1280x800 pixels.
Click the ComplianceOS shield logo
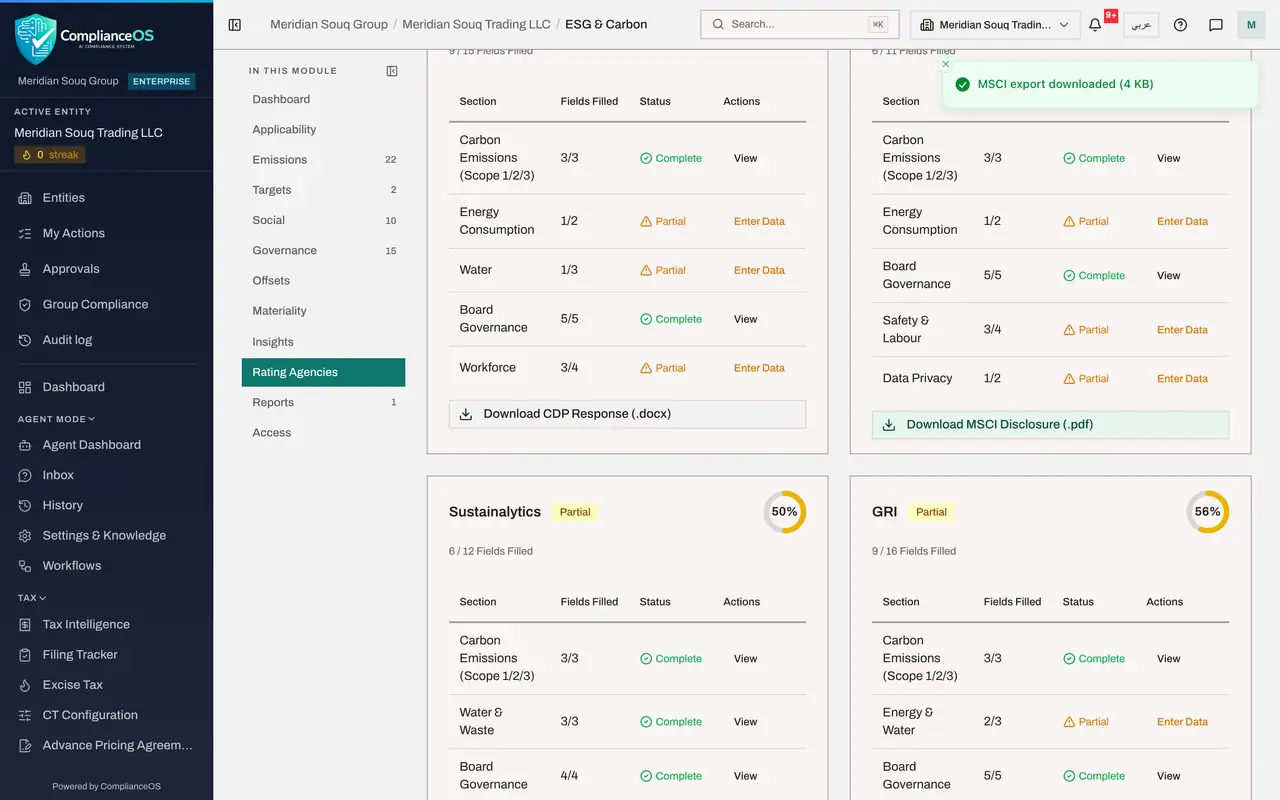[x=36, y=38]
